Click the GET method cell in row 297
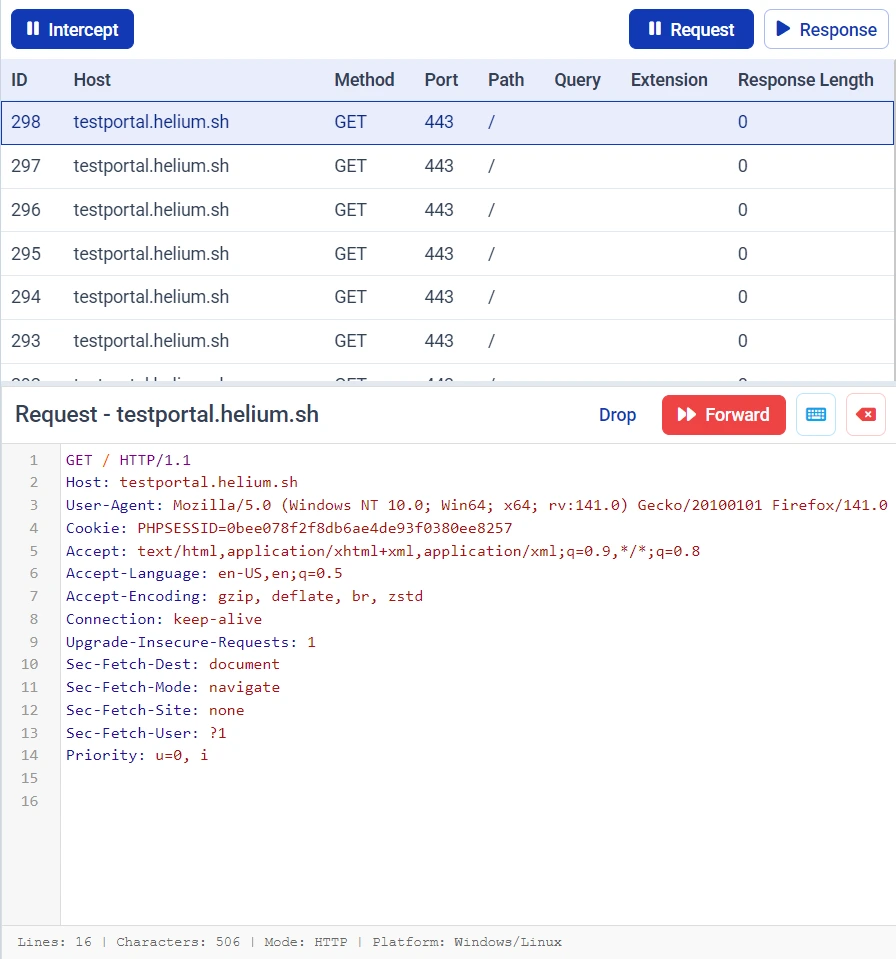Screen dimensions: 896x959 350,166
